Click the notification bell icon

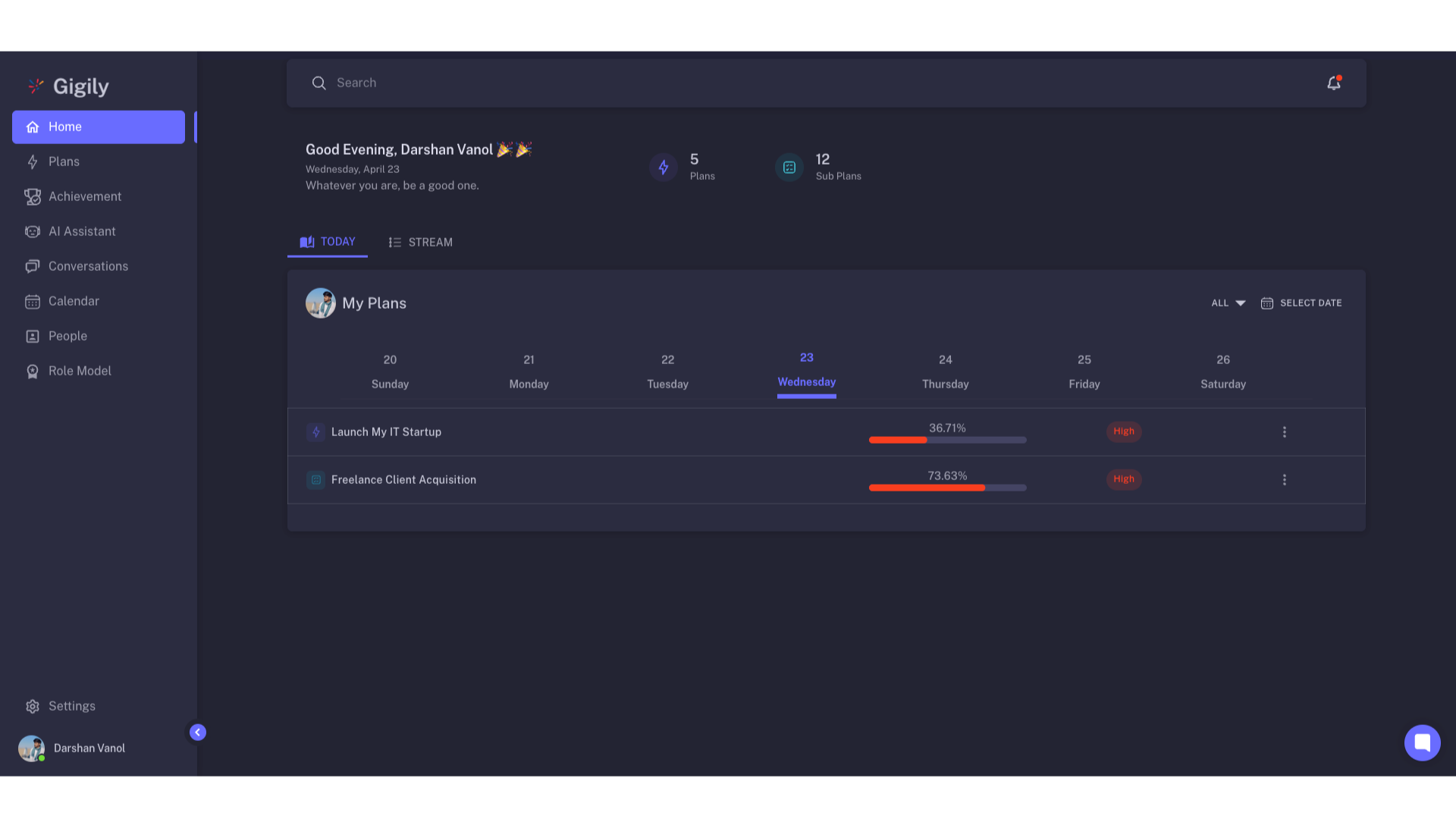point(1333,83)
